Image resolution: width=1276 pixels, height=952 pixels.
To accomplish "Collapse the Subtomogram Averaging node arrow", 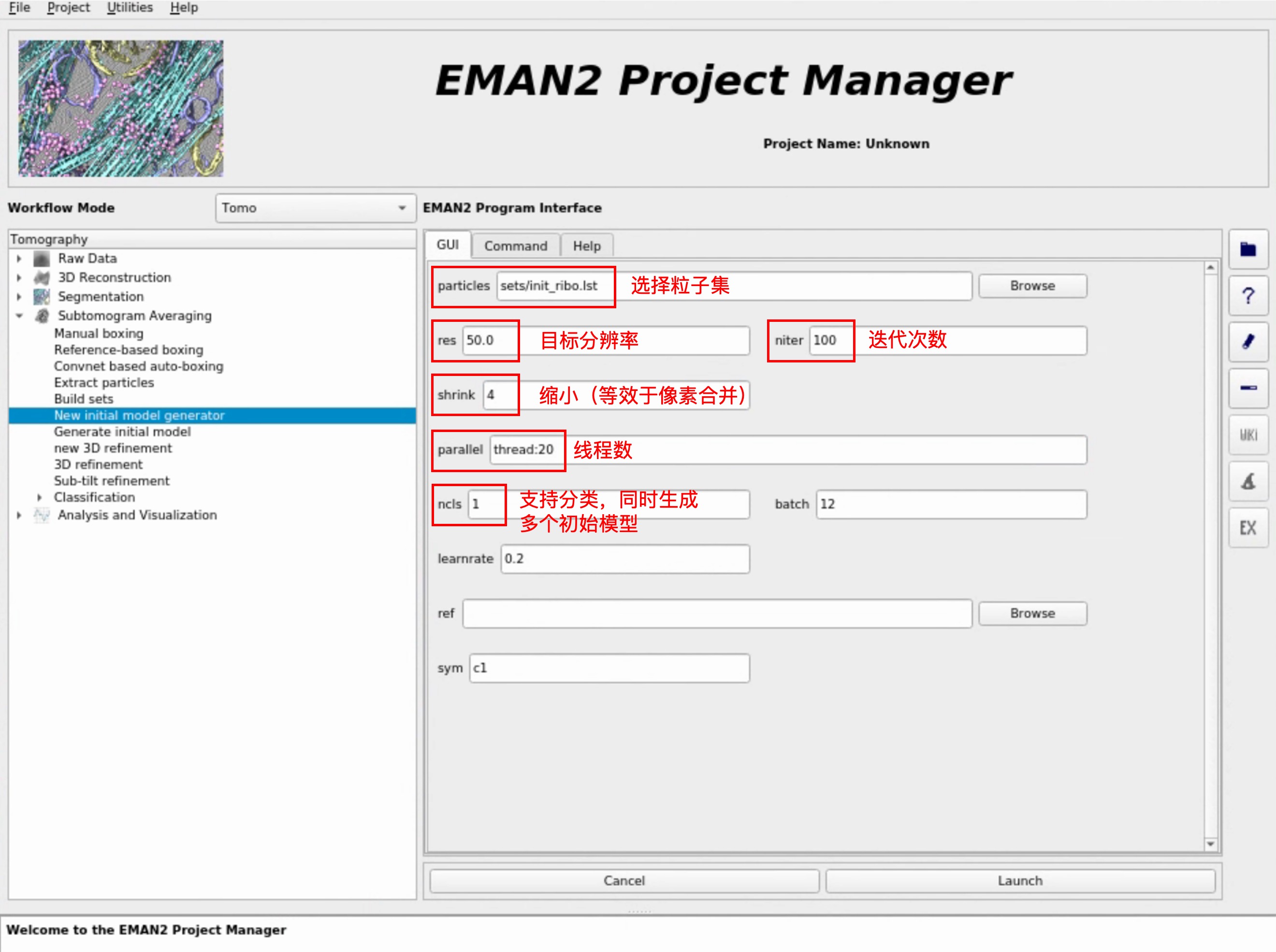I will pos(19,316).
